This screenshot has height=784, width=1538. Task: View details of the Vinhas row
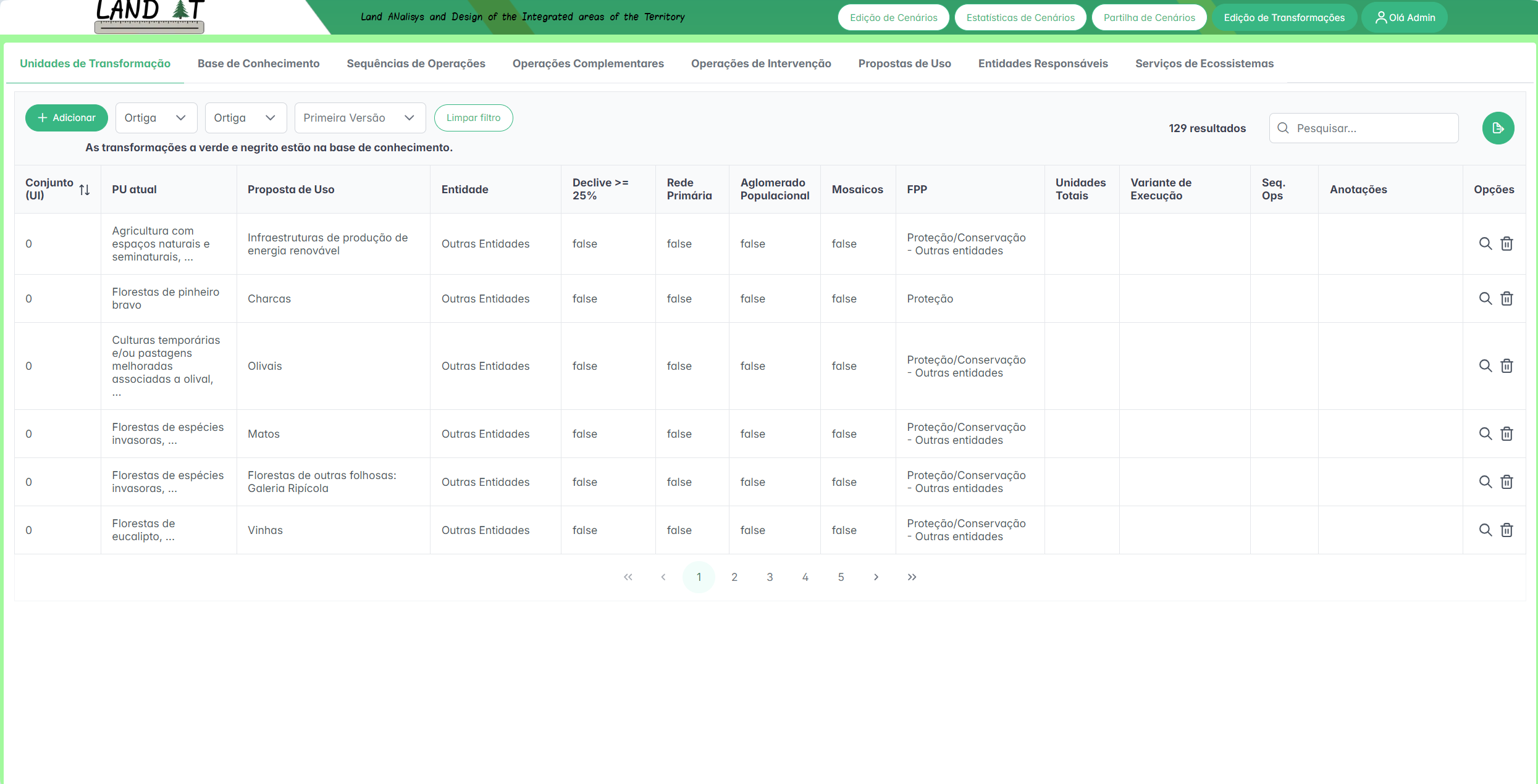pos(1485,530)
